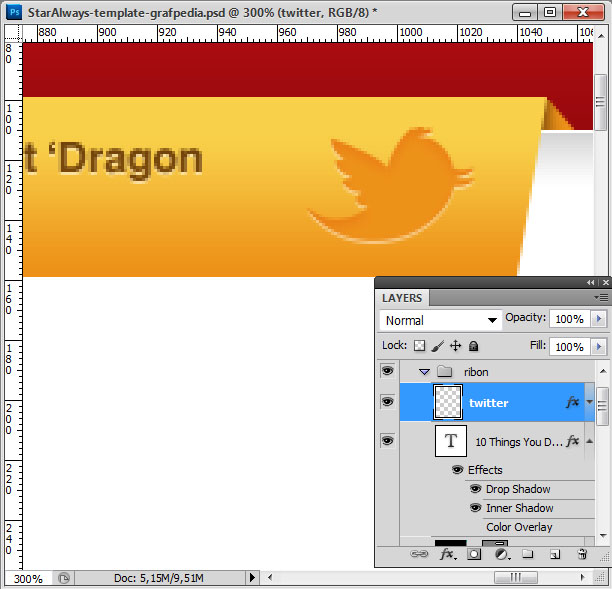Lock transparent pixels icon
612x589 pixels.
[x=420, y=346]
